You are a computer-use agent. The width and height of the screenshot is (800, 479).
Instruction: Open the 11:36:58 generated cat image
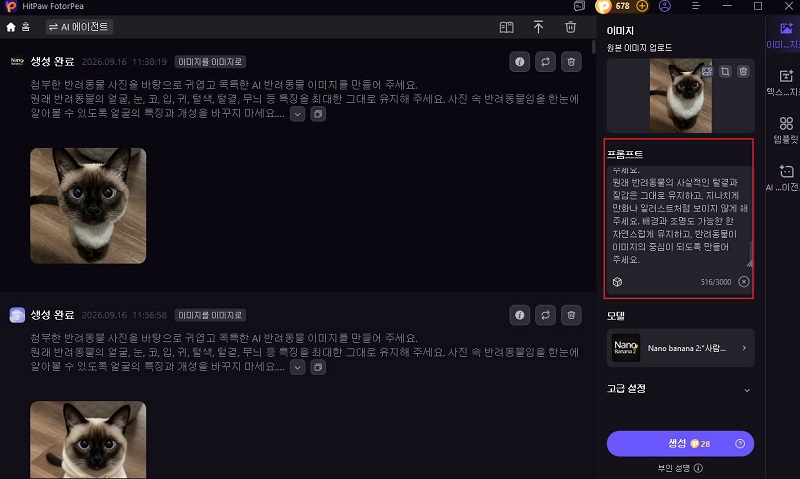(x=88, y=440)
